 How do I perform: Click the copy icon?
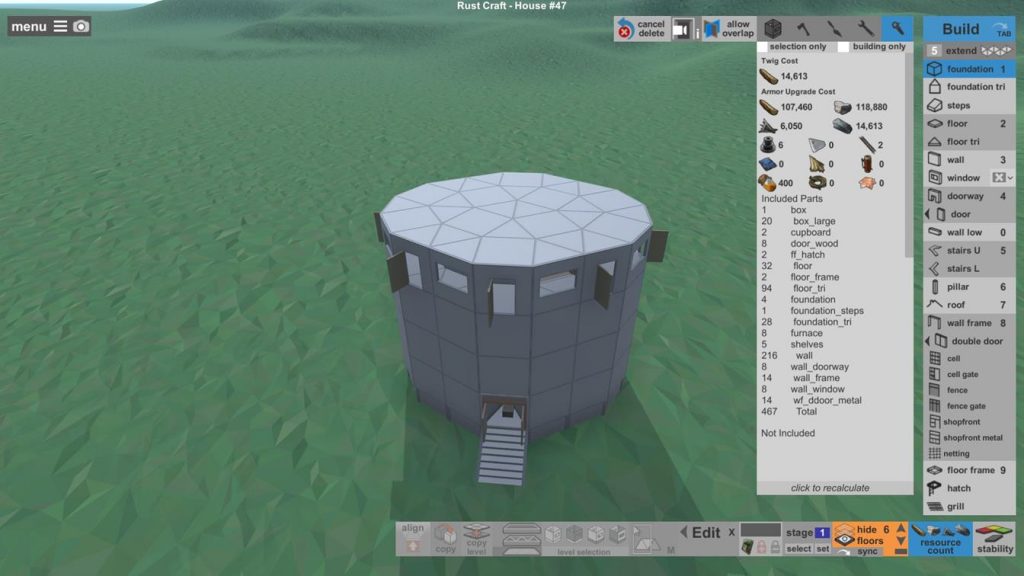click(445, 539)
